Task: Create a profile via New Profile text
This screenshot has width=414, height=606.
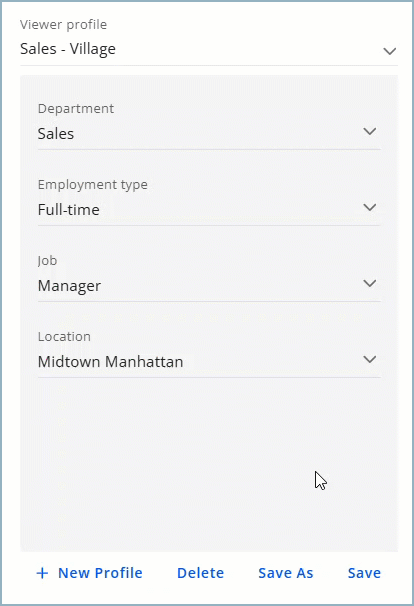Action: 101,573
